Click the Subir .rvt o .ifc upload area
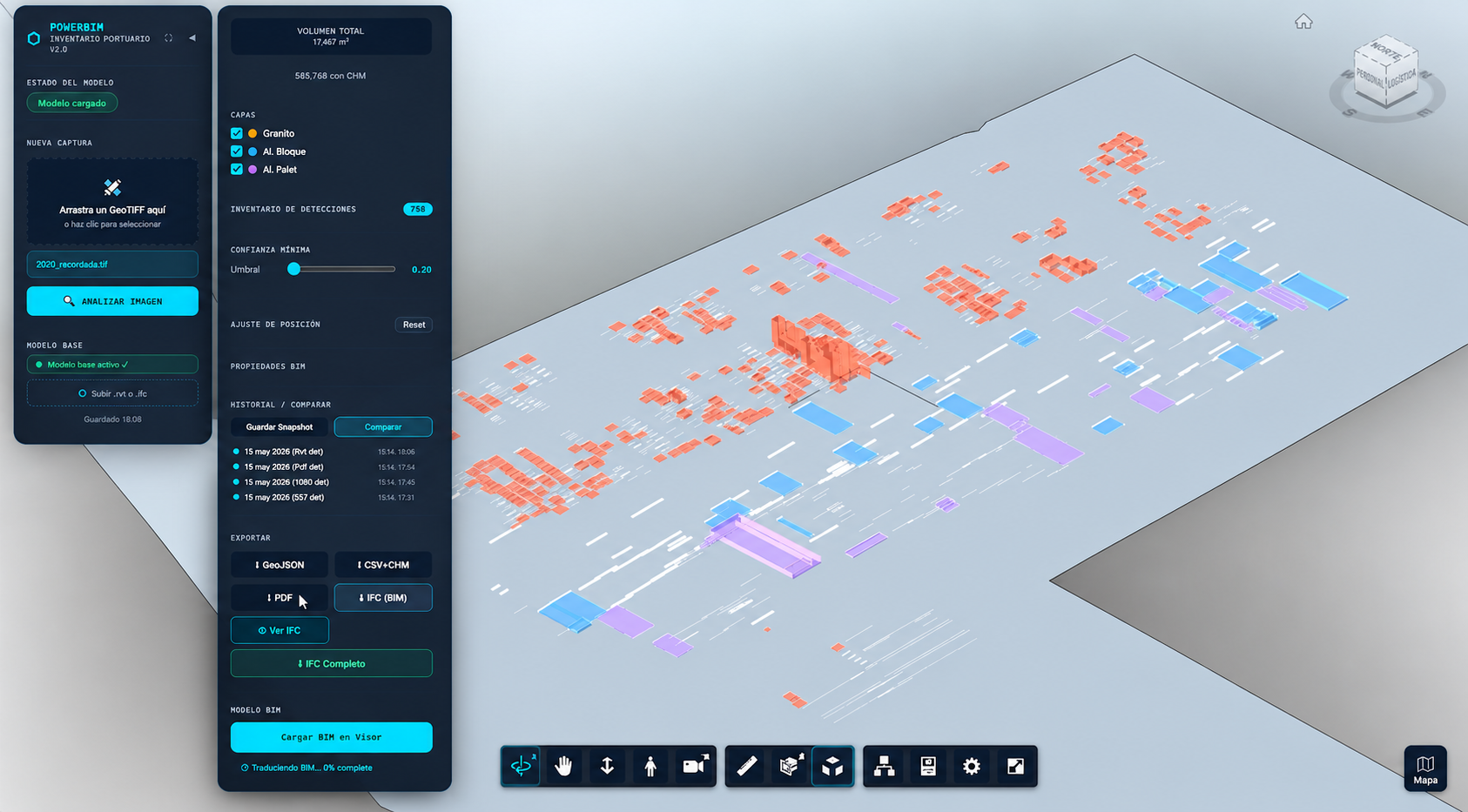 (112, 393)
